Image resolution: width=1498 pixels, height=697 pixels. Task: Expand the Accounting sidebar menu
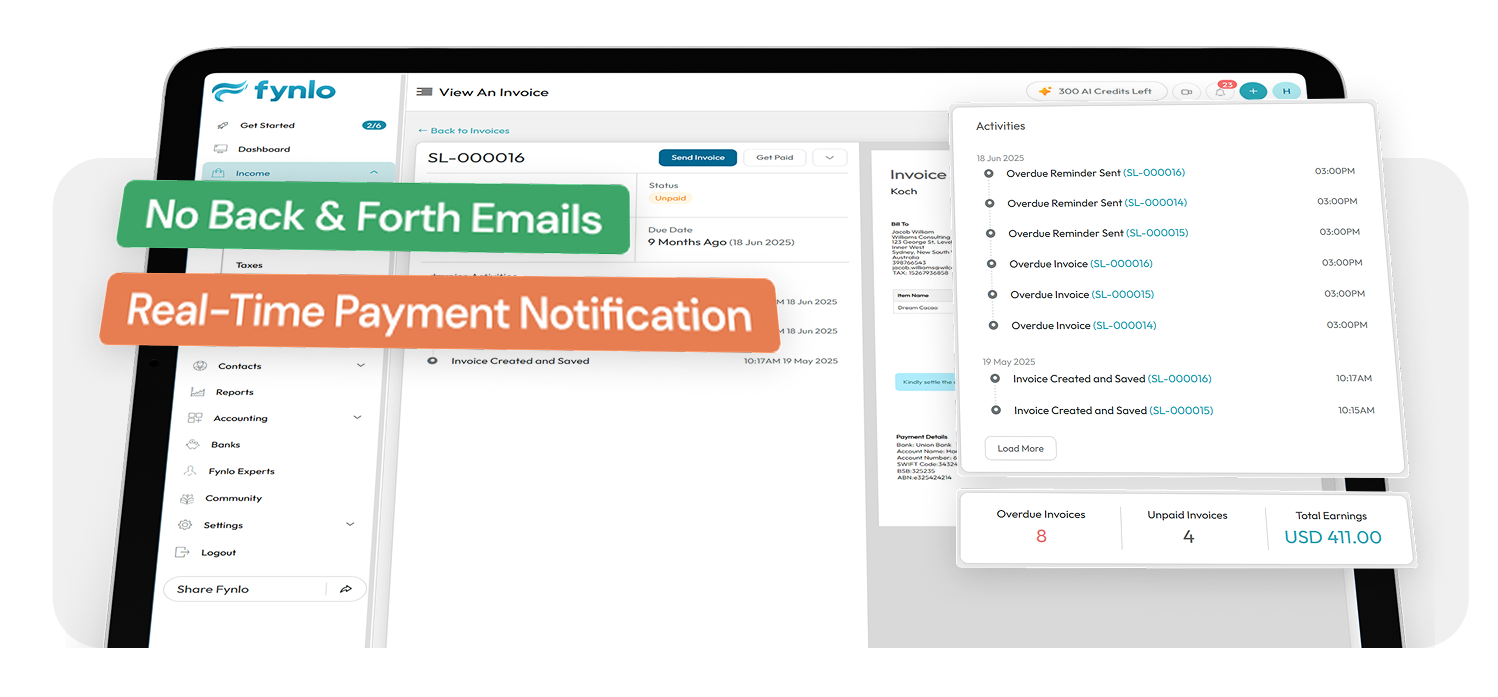(357, 418)
